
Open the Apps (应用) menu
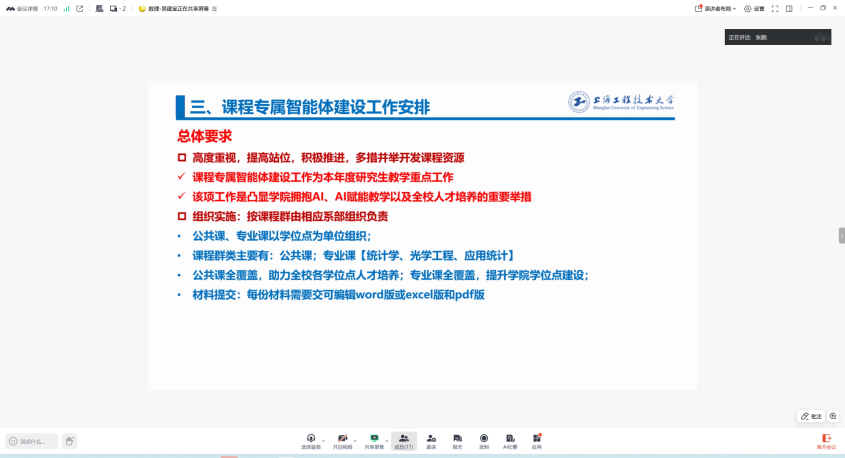coord(537,440)
